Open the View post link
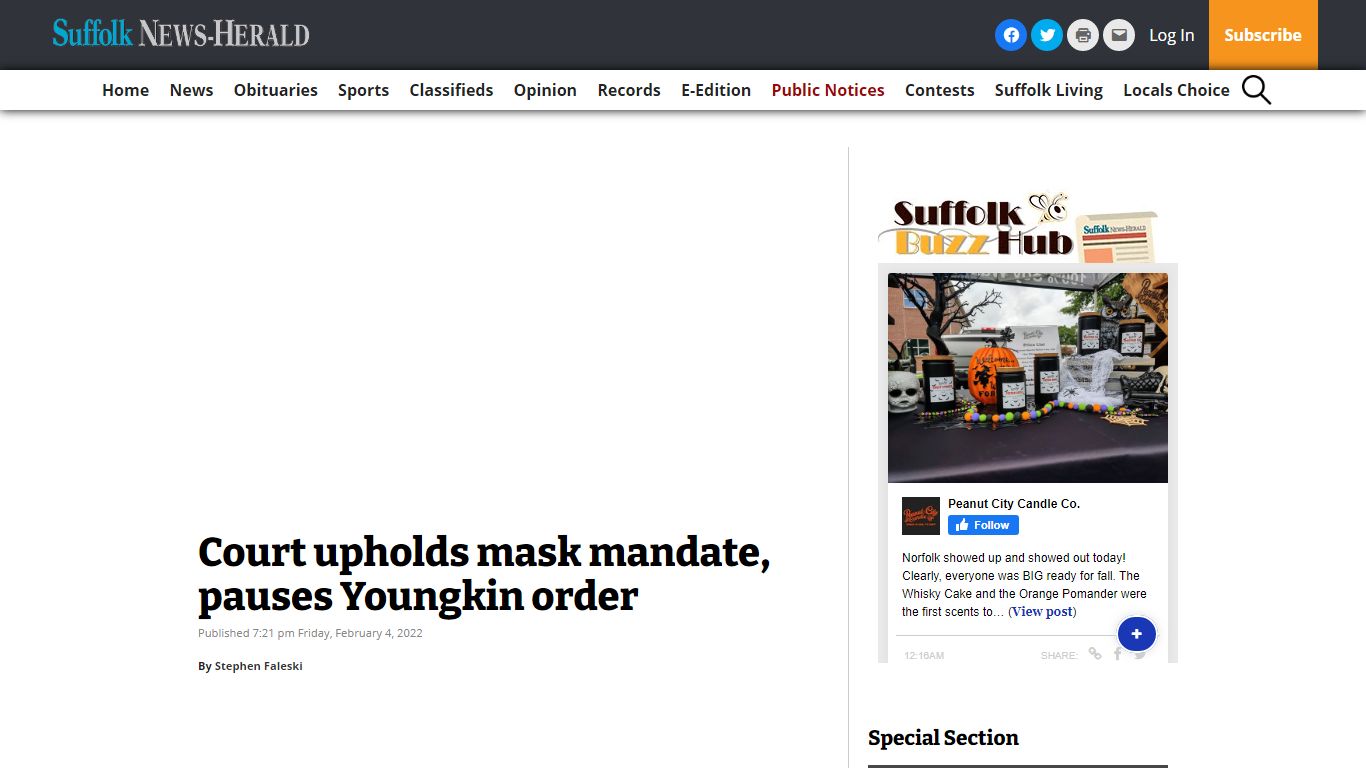 click(1042, 611)
